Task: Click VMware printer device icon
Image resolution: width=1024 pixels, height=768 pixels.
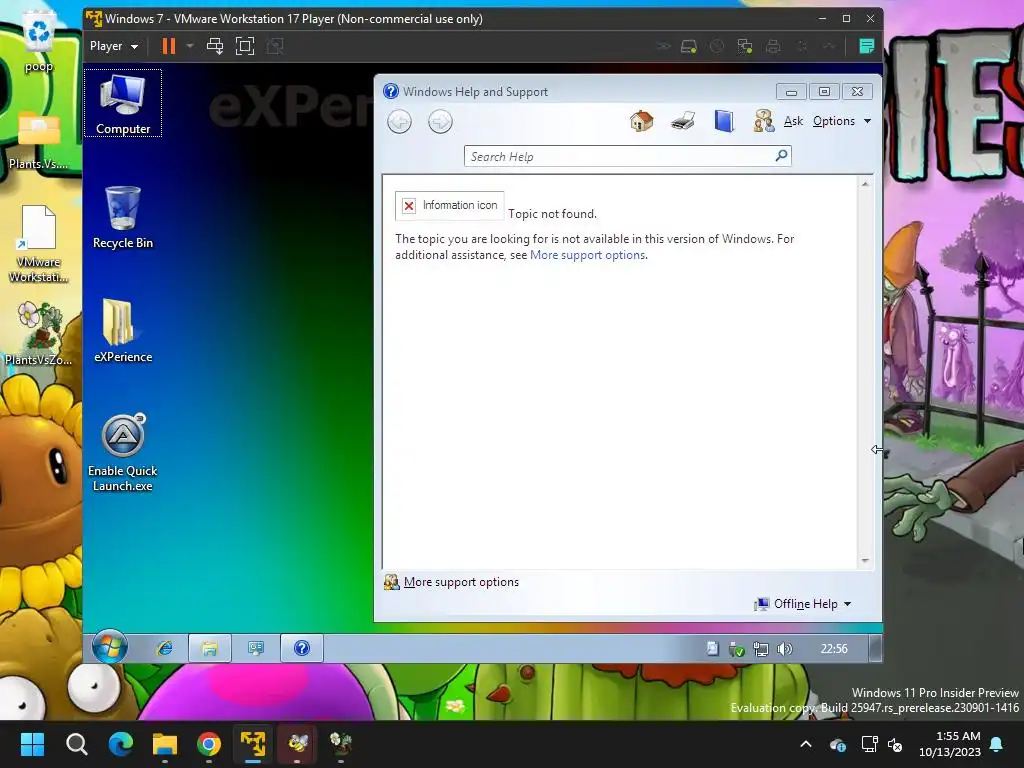Action: [x=773, y=46]
